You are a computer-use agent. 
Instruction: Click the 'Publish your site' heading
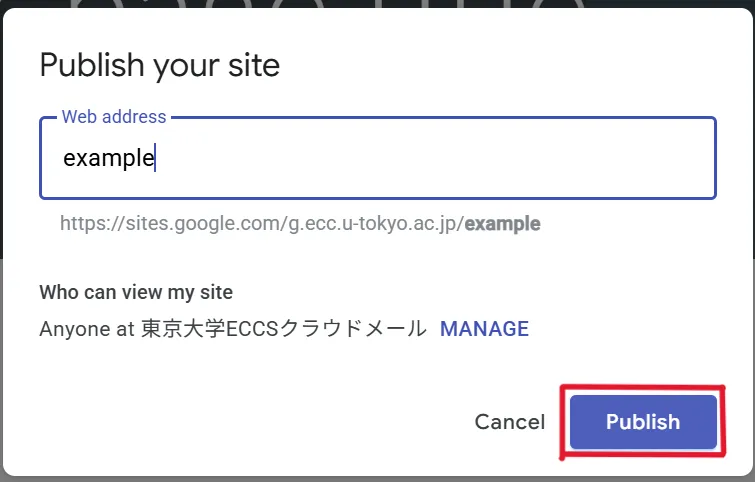coord(159,66)
